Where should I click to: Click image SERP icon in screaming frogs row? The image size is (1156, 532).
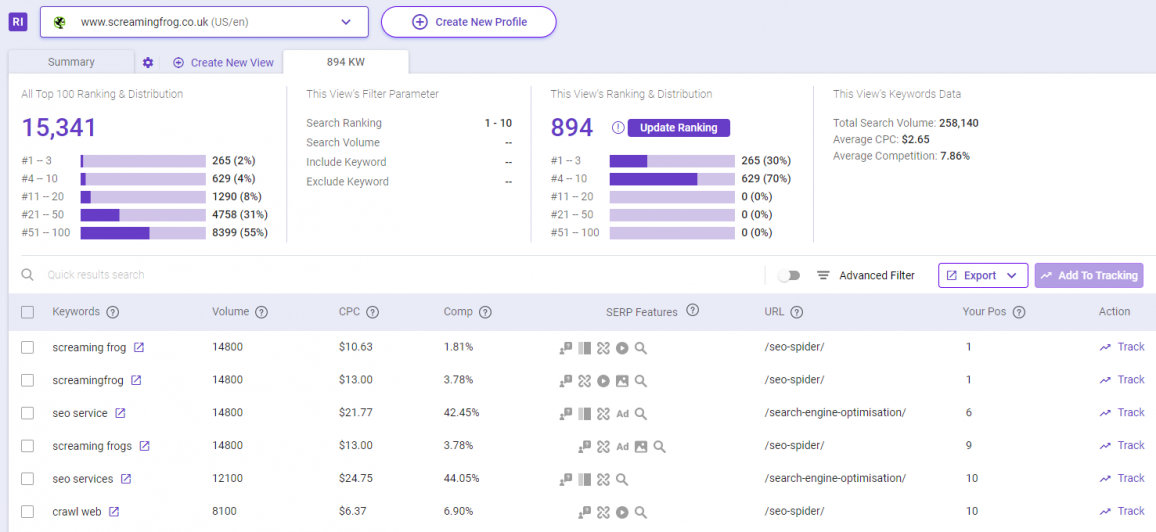(641, 447)
